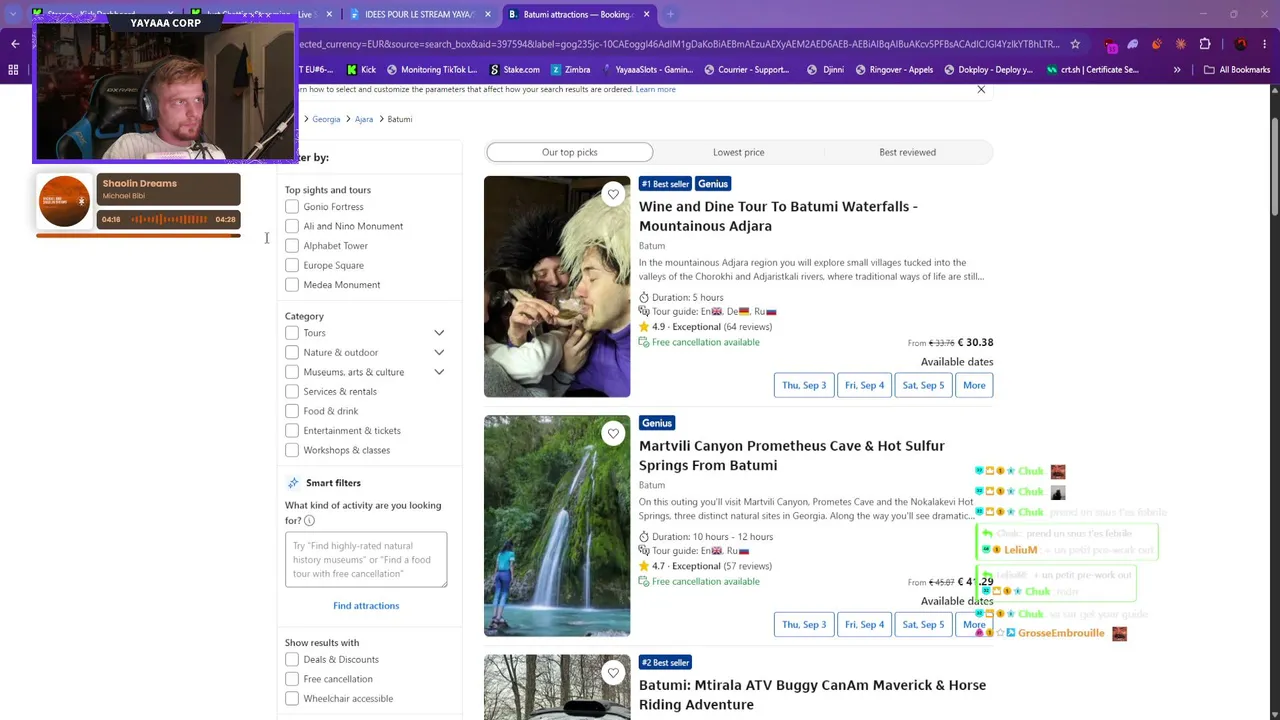Show more bookmarks with the double chevron

(1177, 70)
